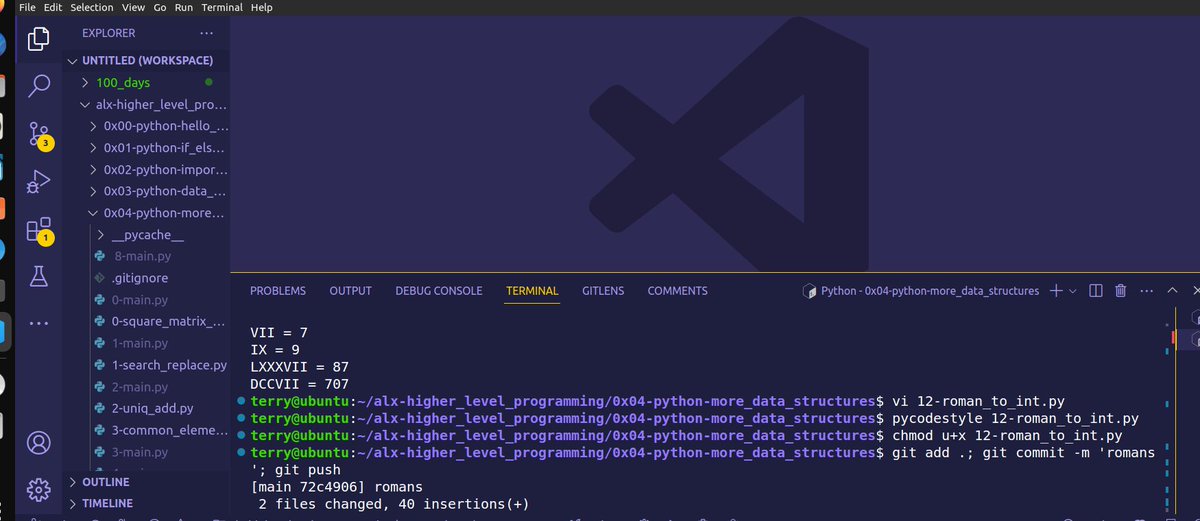Open the Selection menu
The width and height of the screenshot is (1200, 521).
tap(92, 7)
